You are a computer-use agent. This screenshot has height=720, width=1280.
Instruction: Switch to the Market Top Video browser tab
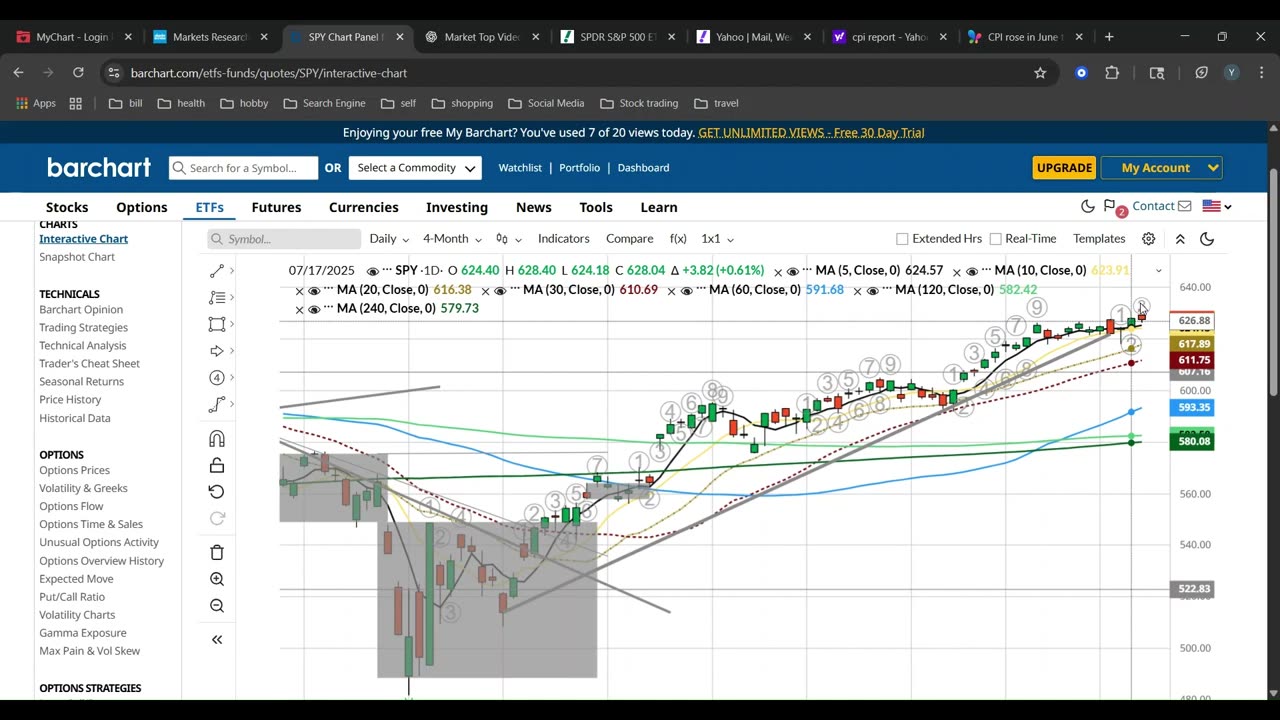[480, 37]
